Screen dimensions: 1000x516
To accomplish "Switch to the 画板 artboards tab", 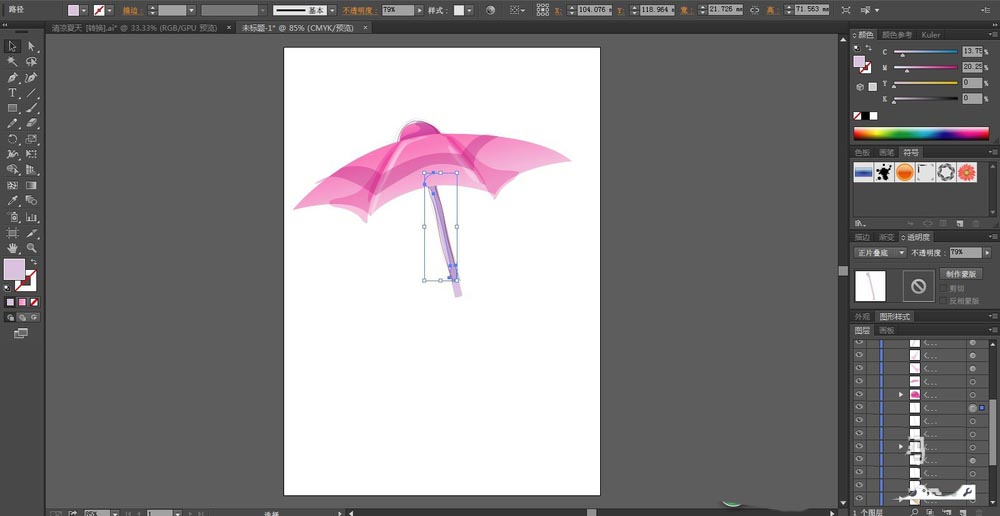I will [x=886, y=330].
